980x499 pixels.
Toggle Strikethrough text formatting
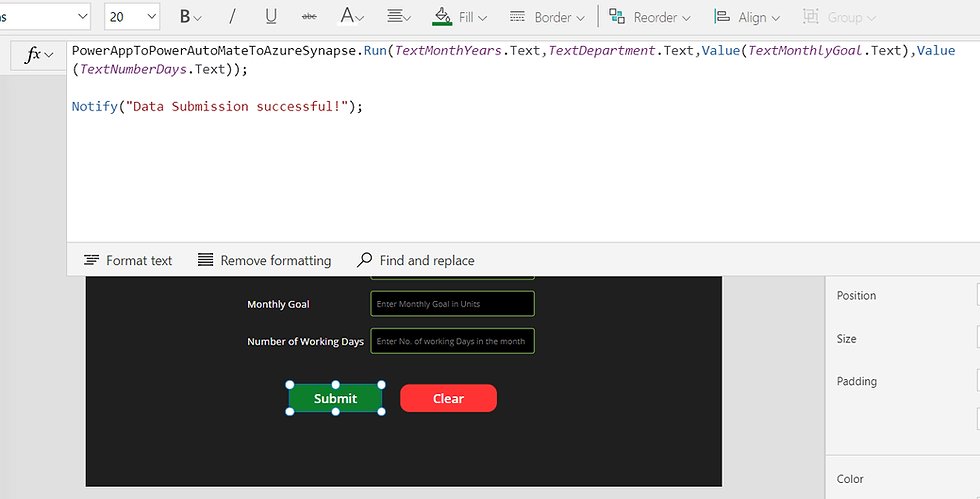click(x=309, y=17)
